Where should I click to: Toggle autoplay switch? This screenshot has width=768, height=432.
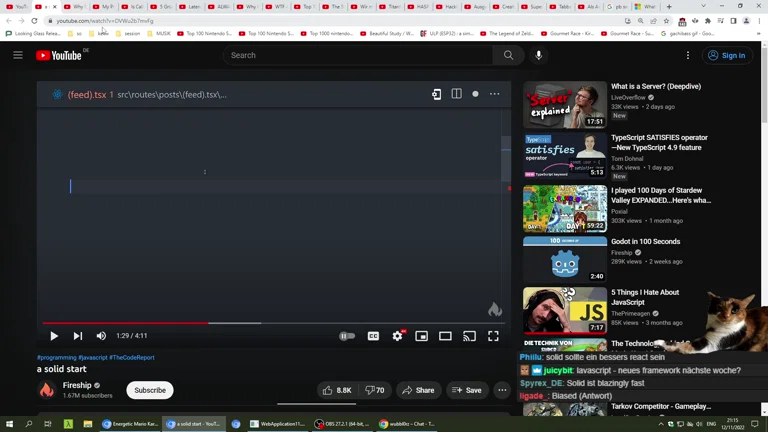coord(347,336)
